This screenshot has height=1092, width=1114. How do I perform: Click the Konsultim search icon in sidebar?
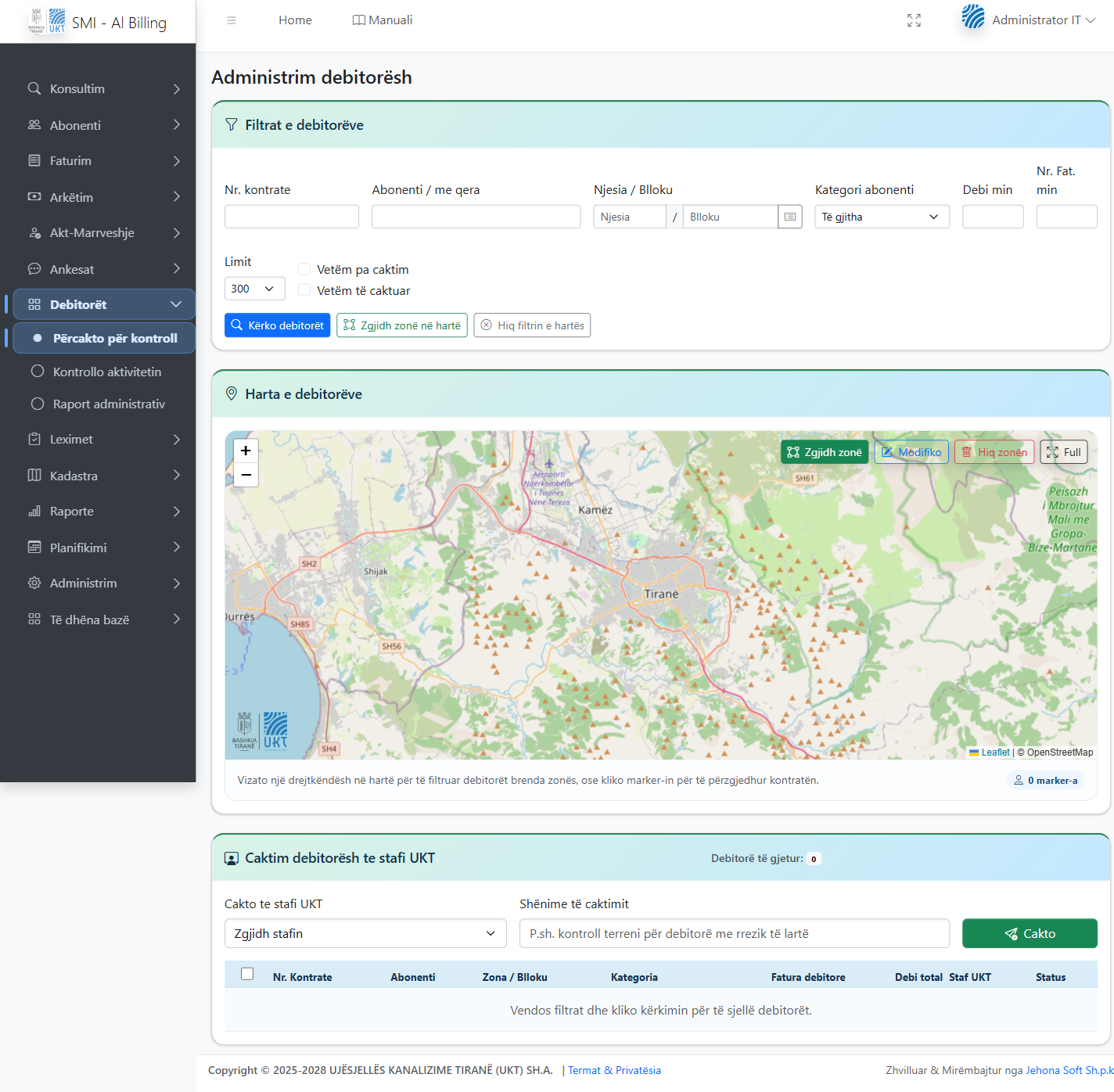[34, 88]
